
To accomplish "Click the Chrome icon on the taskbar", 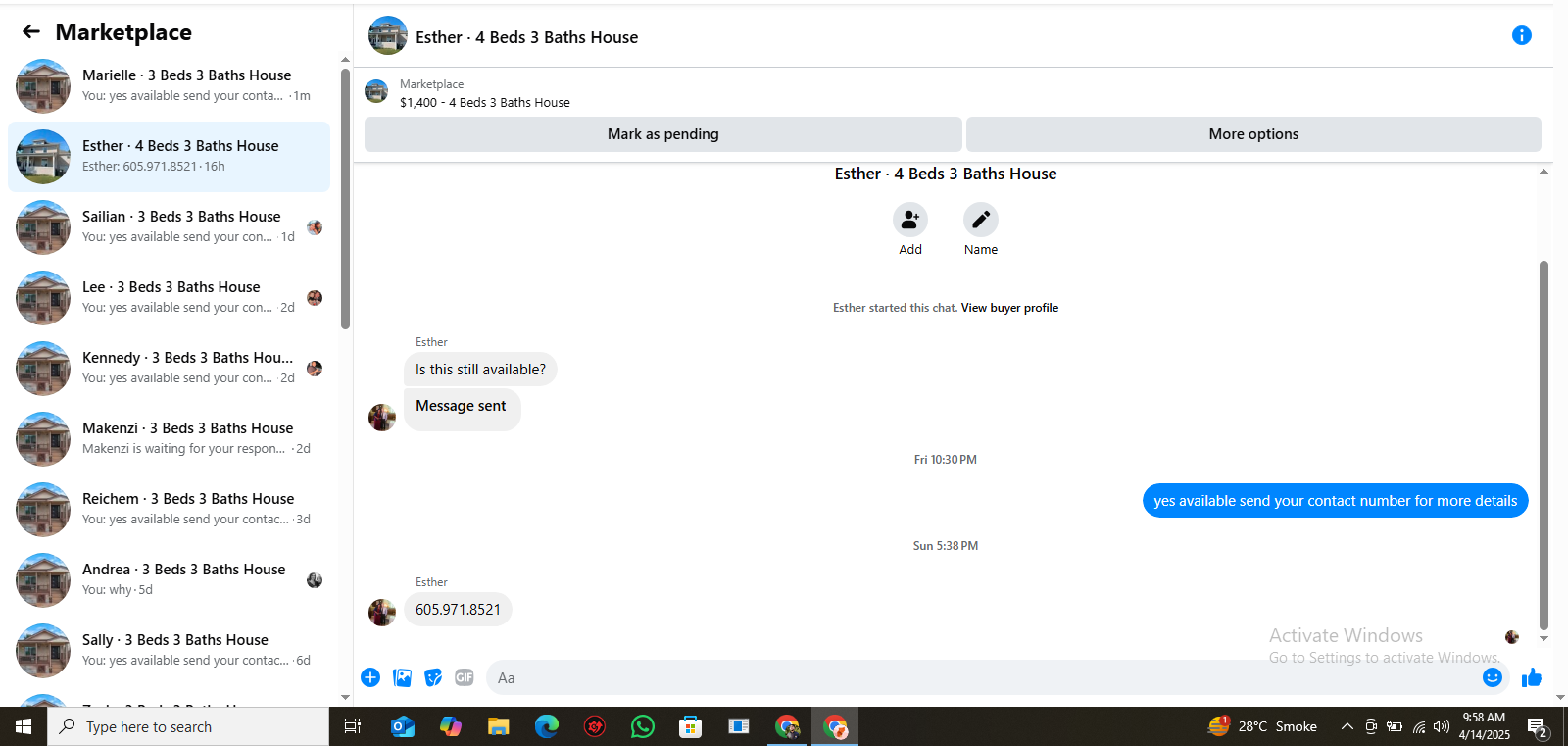I will [x=787, y=726].
